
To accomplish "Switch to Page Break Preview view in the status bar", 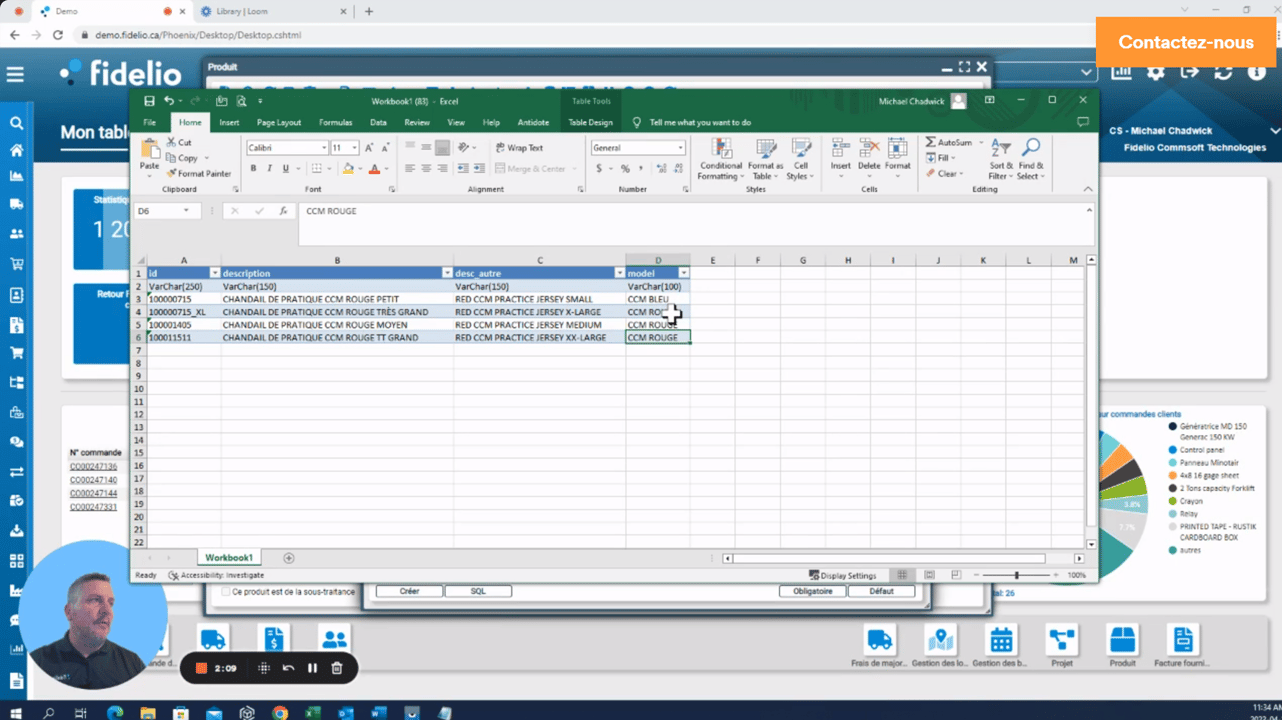I will coord(954,575).
